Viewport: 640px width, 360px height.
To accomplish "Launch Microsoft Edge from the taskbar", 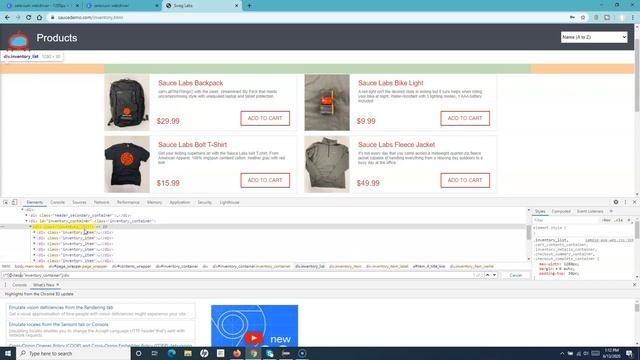I will [x=171, y=353].
